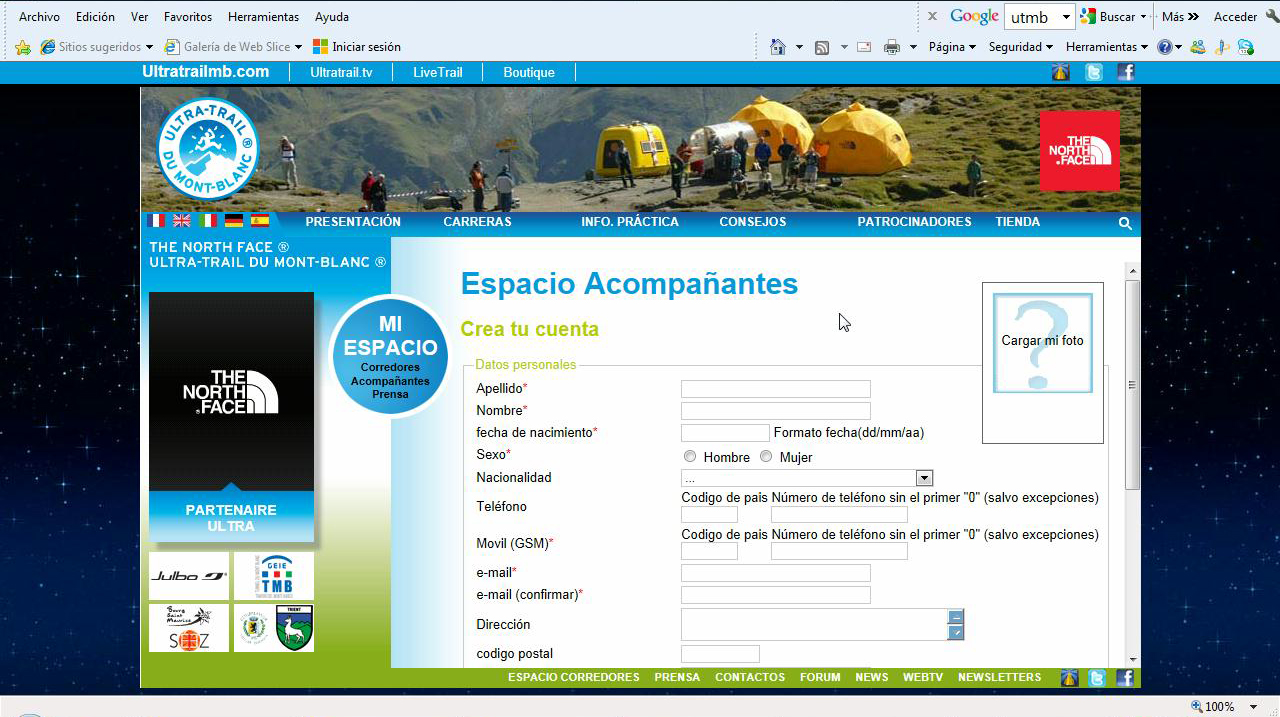1280x717 pixels.
Task: Select the German flag language icon
Action: (x=234, y=221)
